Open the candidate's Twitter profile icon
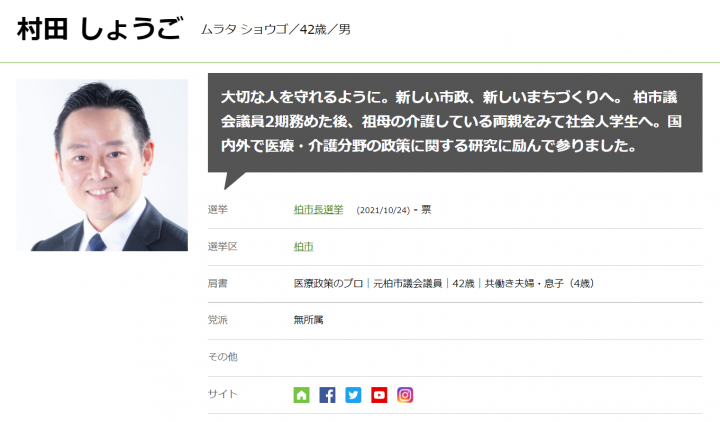Image resolution: width=720 pixels, height=422 pixels. 353,395
